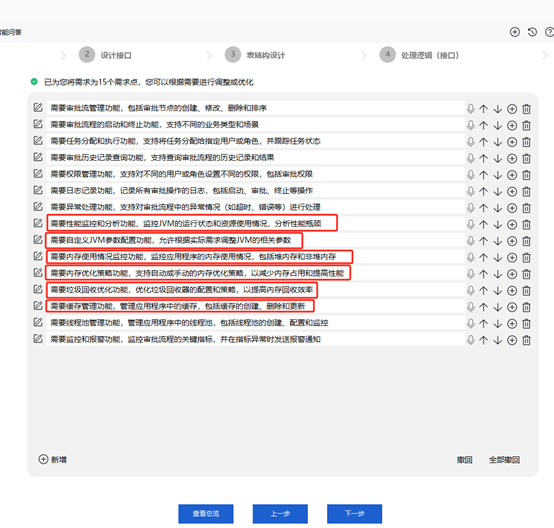Screen dimensions: 554x528
Task: Click text field of 审批流管理功能 row
Action: (255, 108)
